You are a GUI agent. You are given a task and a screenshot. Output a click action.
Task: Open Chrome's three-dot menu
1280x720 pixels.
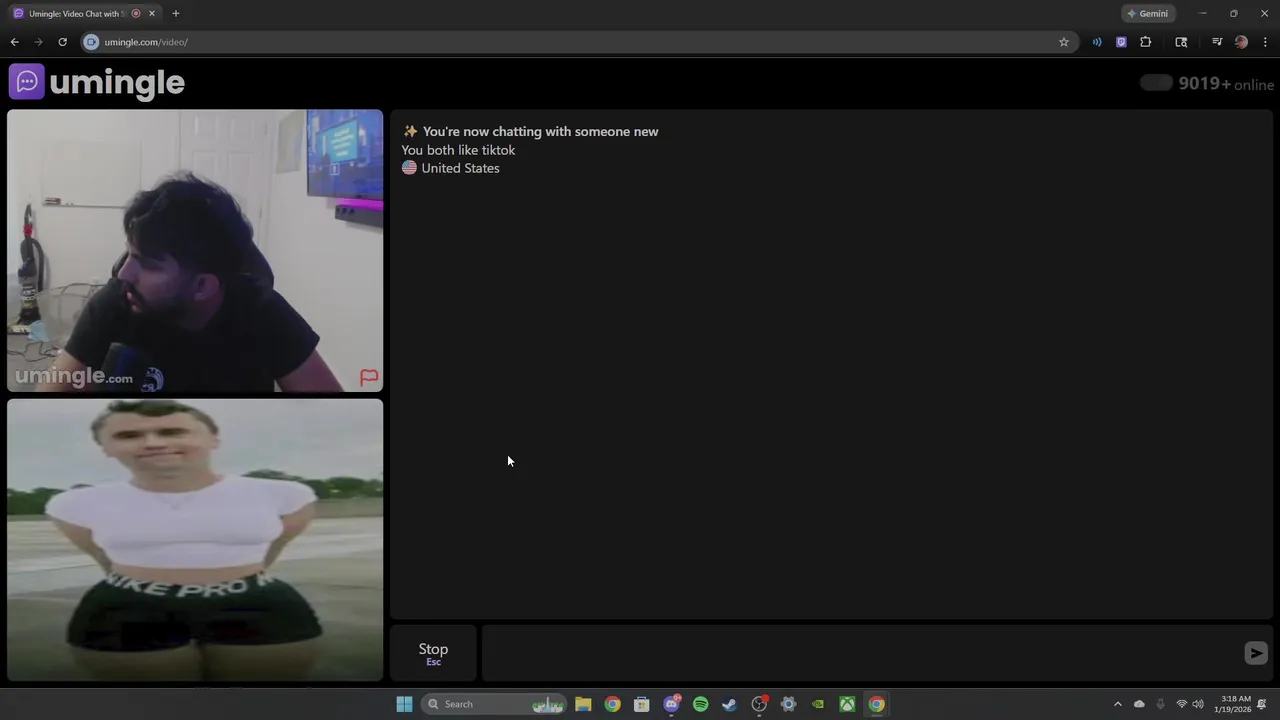click(x=1265, y=42)
